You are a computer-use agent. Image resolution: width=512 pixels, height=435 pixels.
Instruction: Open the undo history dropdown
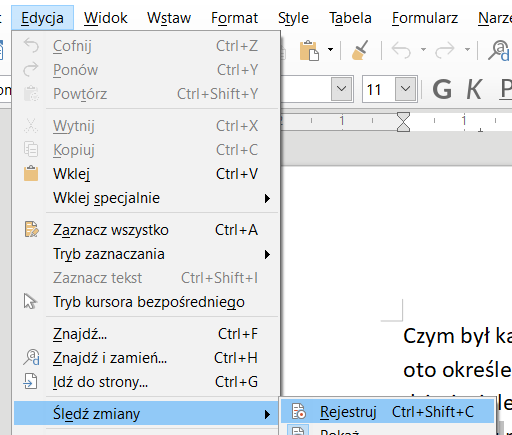tap(423, 50)
